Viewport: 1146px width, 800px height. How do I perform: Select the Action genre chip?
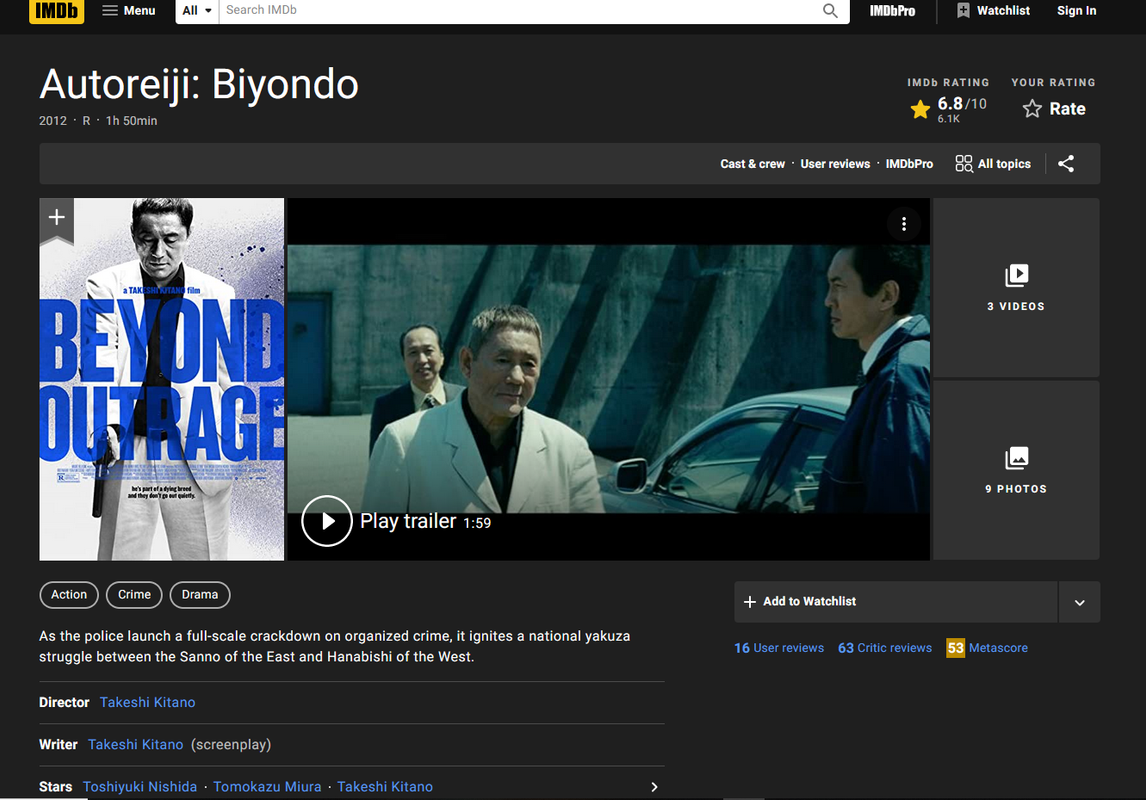[x=69, y=595]
